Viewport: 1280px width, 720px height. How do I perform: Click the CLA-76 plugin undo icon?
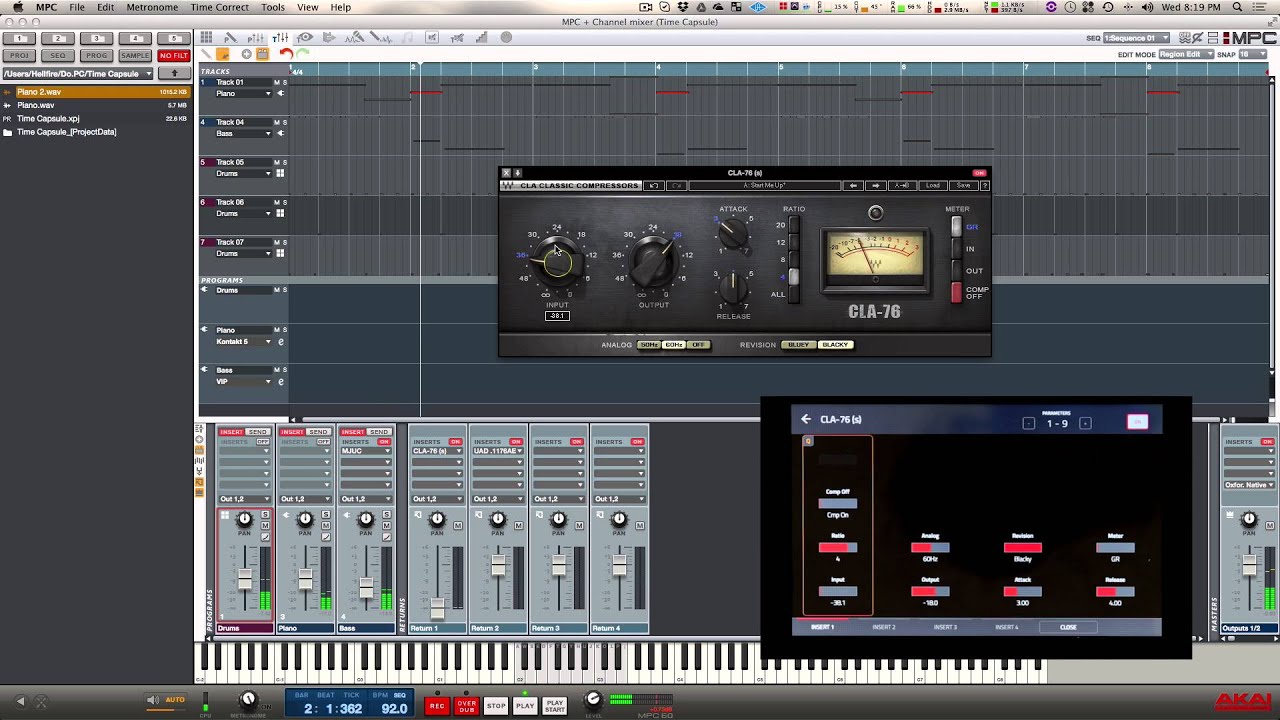(654, 185)
